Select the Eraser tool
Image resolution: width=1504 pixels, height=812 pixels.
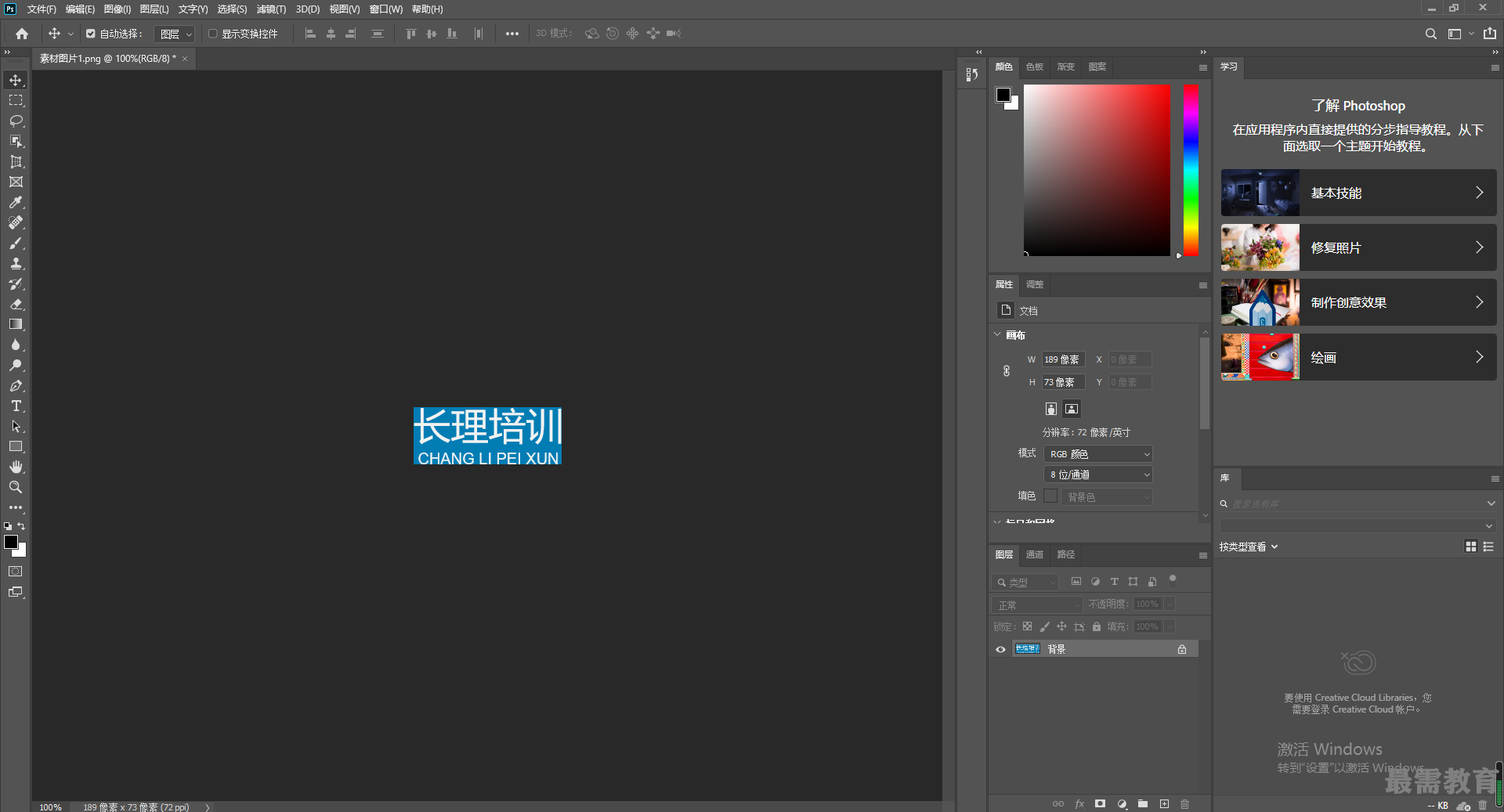(16, 304)
